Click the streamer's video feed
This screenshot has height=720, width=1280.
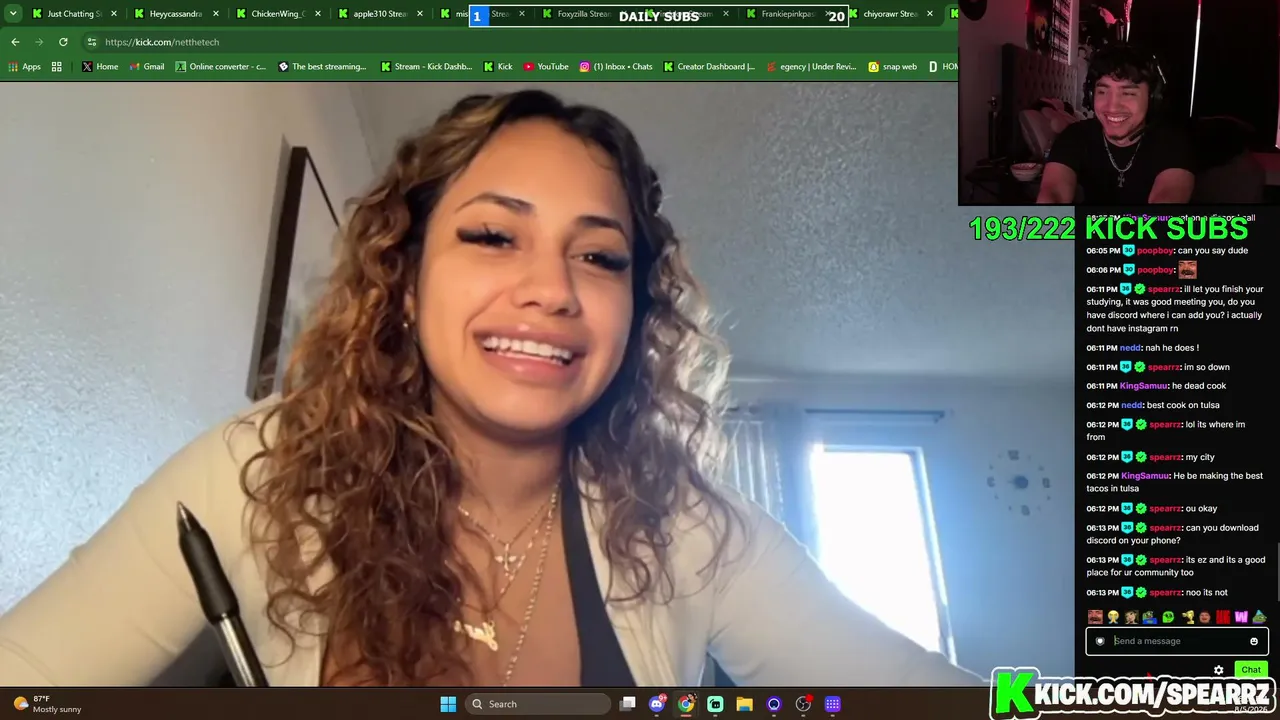pyautogui.click(x=1119, y=103)
